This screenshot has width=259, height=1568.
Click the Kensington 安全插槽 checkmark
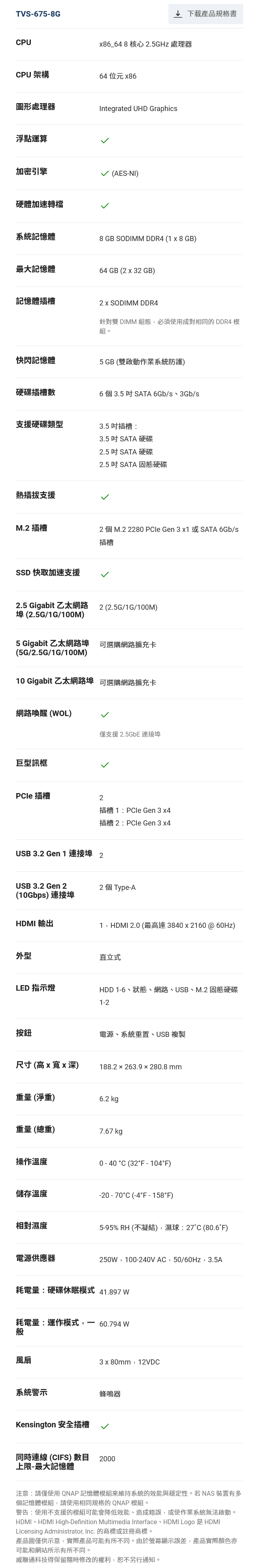pyautogui.click(x=105, y=1426)
